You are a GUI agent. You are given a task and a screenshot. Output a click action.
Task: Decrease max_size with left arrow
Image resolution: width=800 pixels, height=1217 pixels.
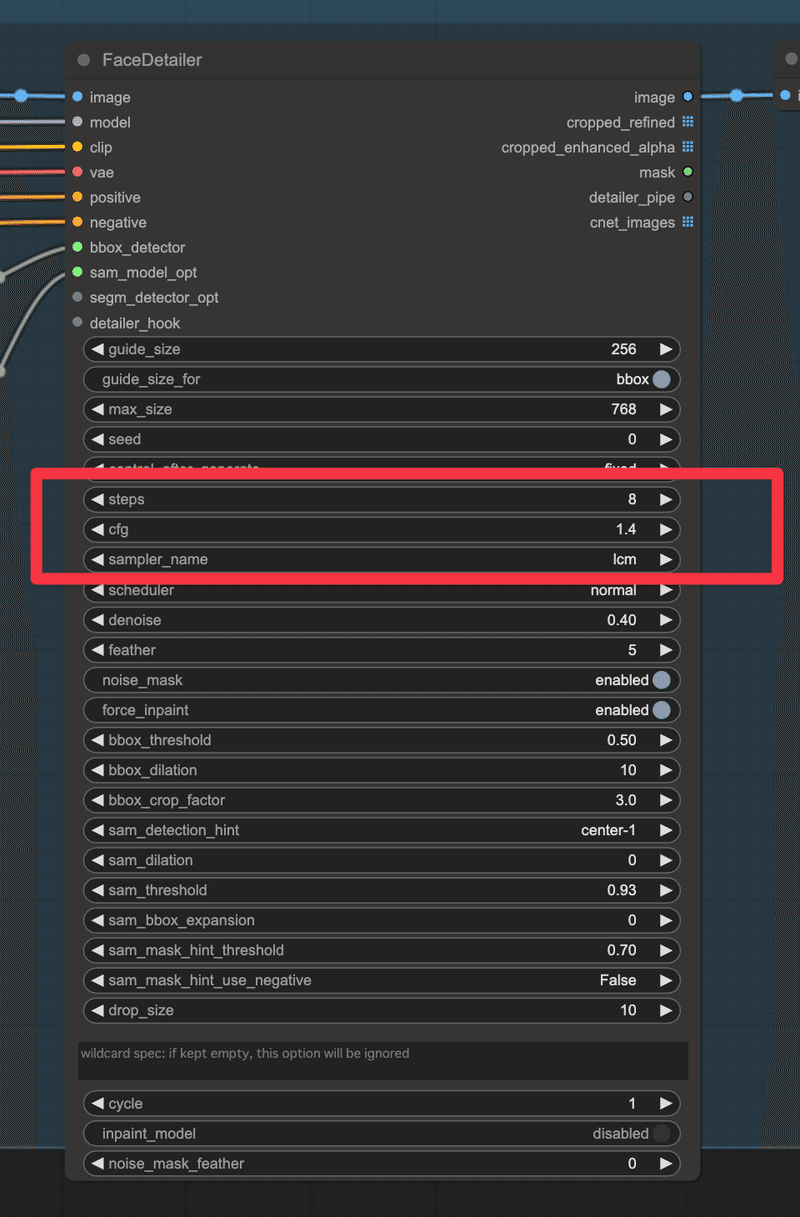pyautogui.click(x=97, y=409)
